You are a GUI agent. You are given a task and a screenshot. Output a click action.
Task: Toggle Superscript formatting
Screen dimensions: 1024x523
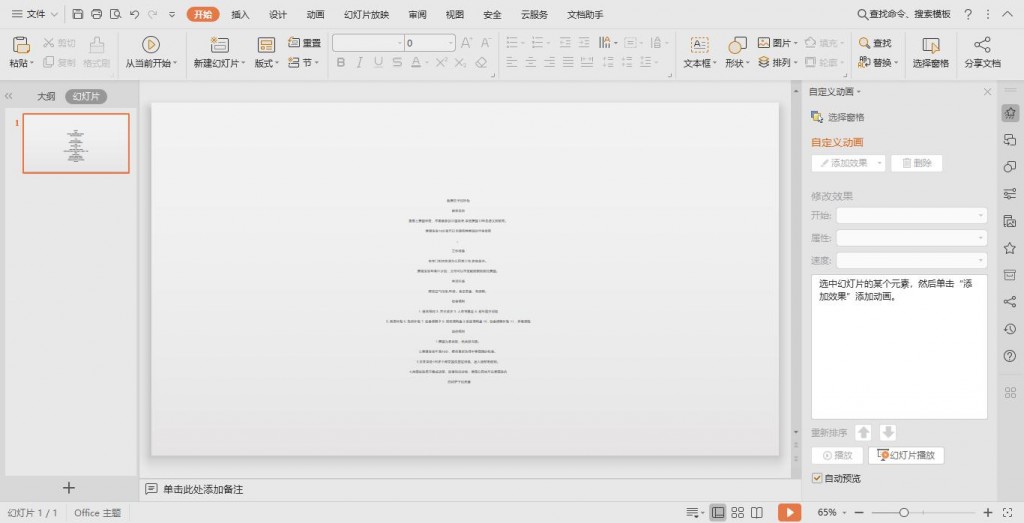(441, 63)
